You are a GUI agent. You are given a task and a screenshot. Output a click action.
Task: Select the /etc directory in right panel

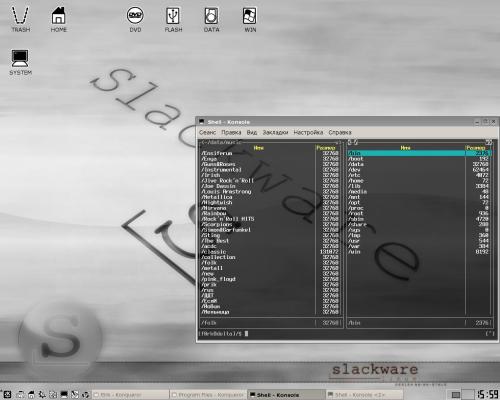(419, 175)
